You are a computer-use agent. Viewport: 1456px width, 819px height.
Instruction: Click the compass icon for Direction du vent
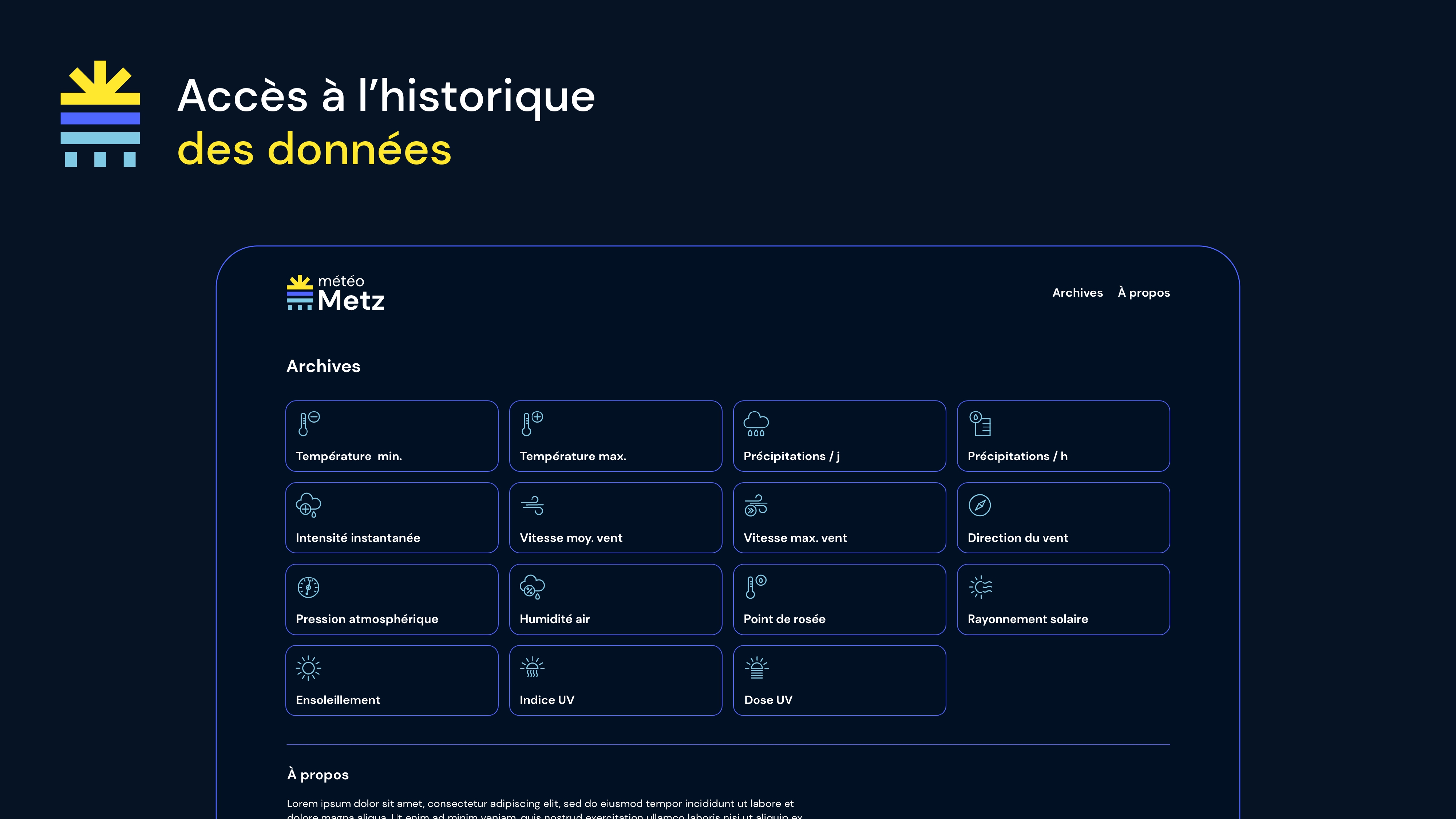click(x=980, y=505)
